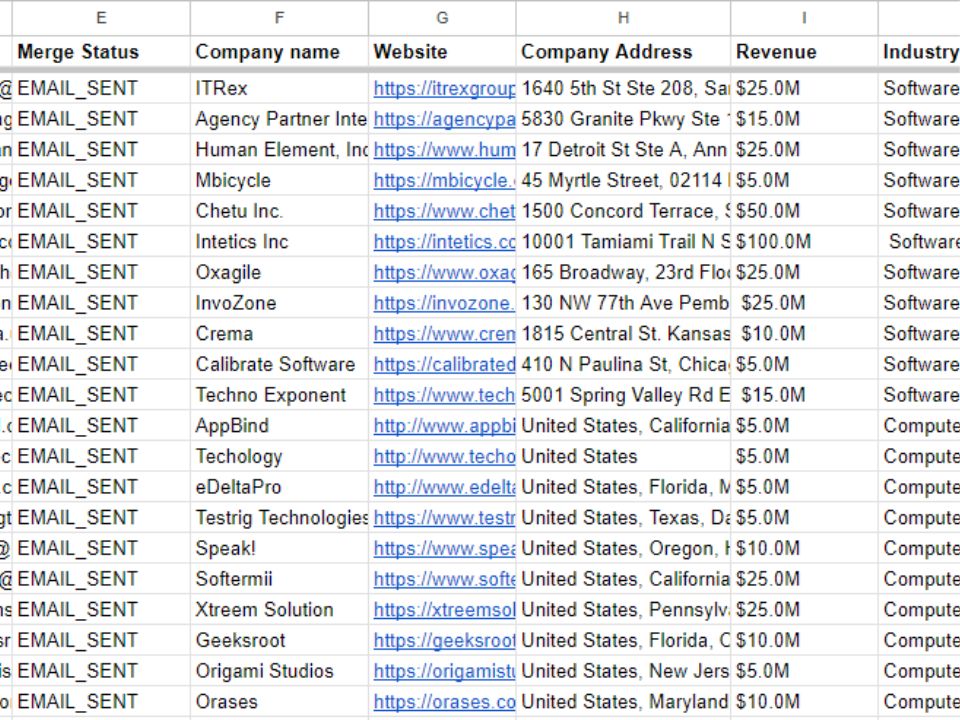Select the Orases company name cell
Image resolution: width=960 pixels, height=720 pixels.
[x=279, y=702]
